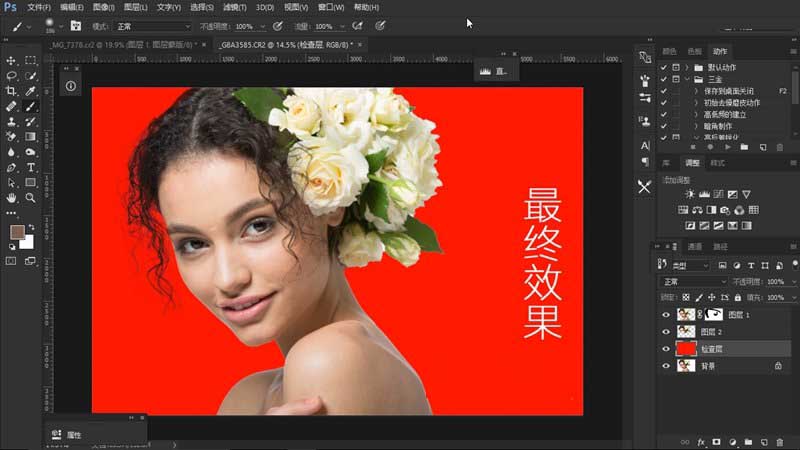Toggle visibility of 背景 layer

(x=666, y=366)
